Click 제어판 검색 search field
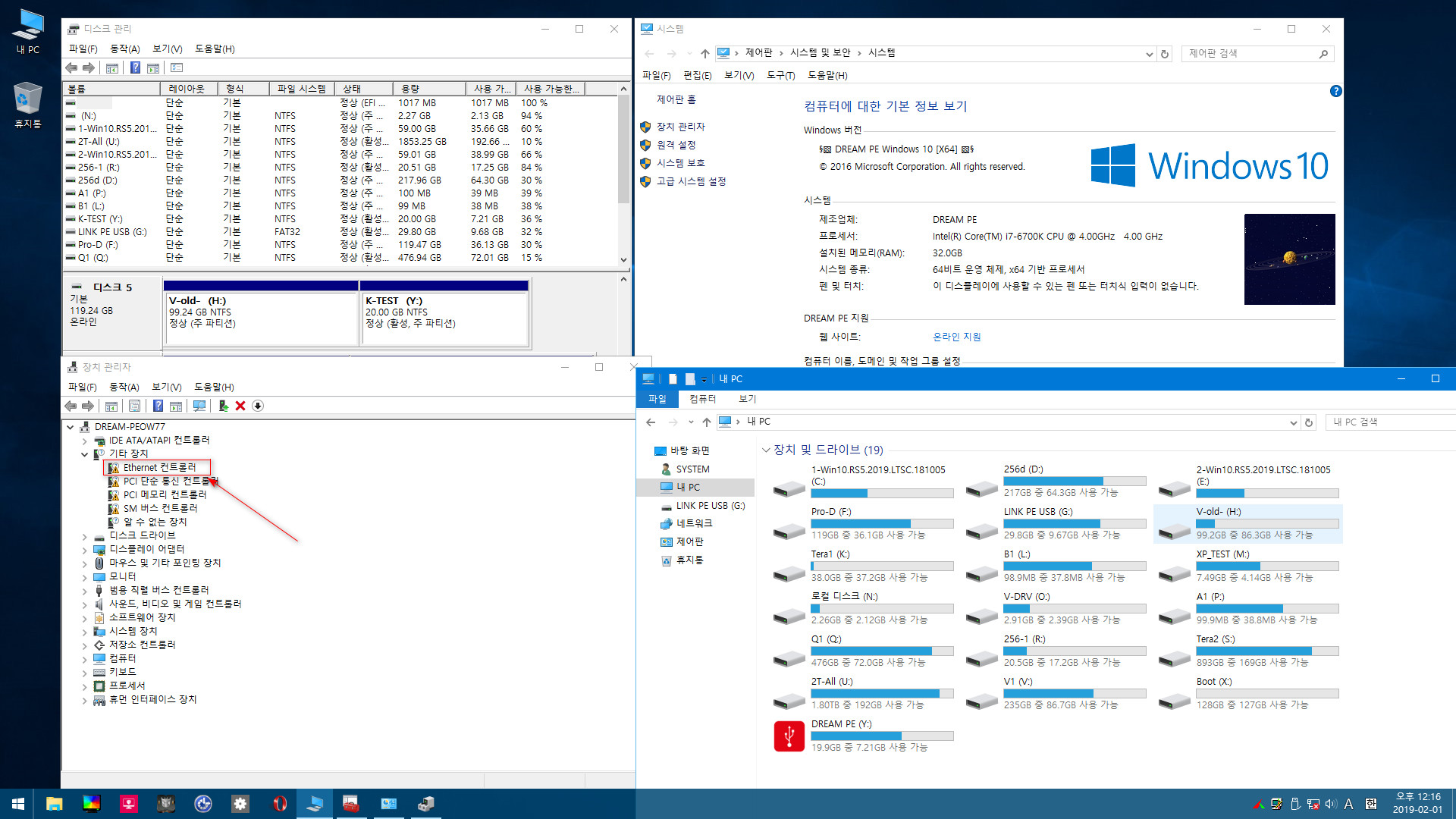The height and width of the screenshot is (819, 1456). (1251, 54)
